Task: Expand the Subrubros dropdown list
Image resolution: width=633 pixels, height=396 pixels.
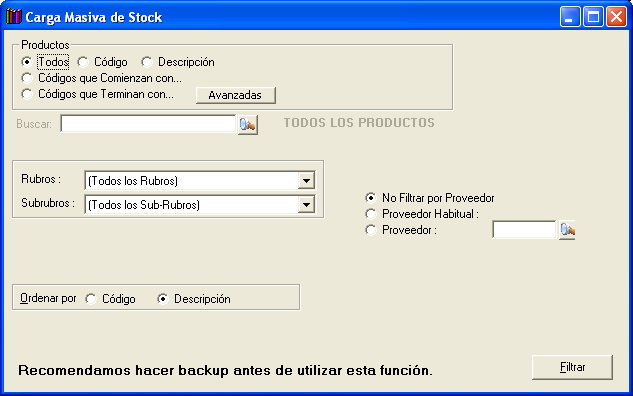Action: click(306, 205)
